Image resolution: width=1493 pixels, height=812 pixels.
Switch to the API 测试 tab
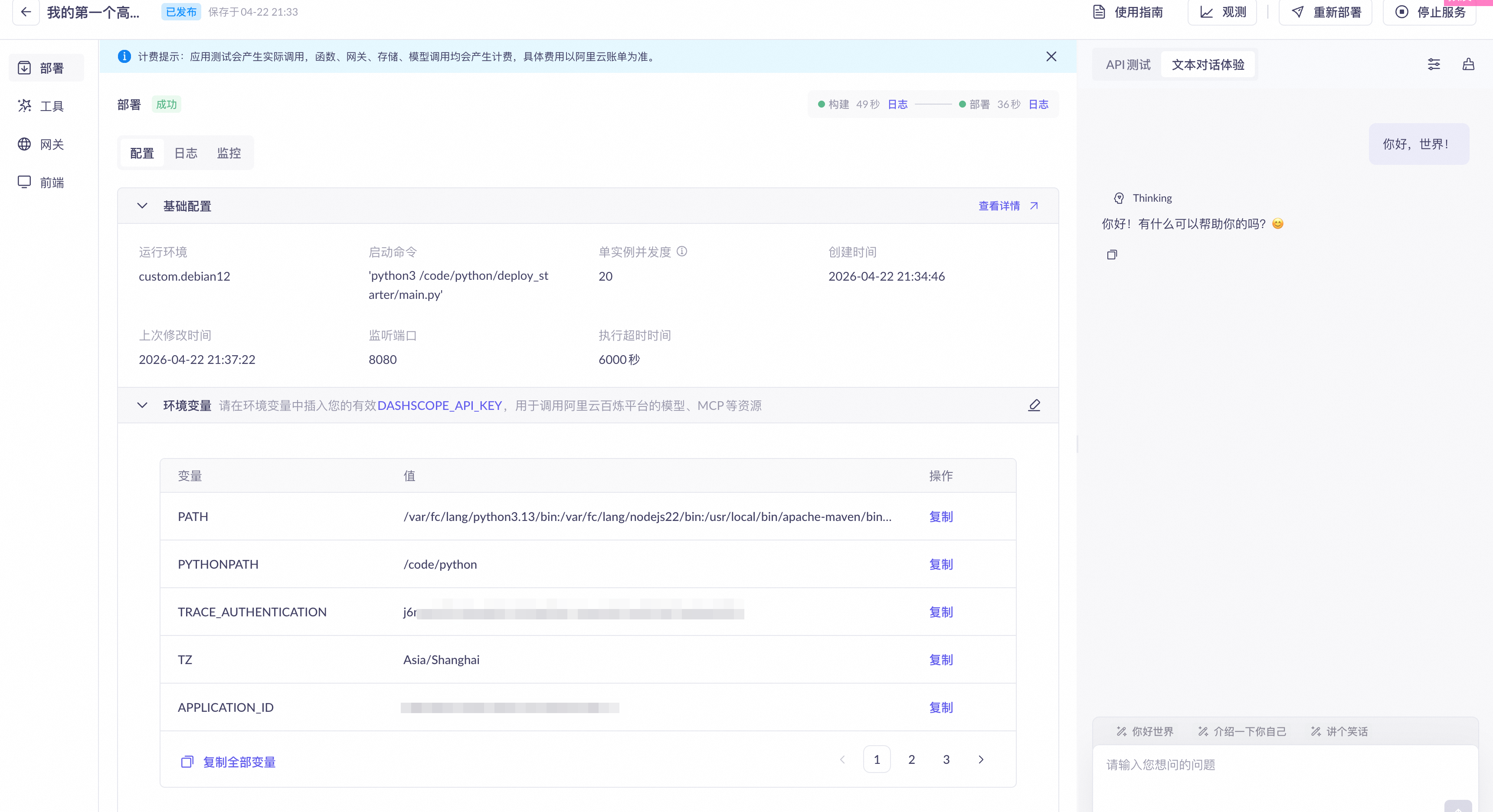click(1128, 64)
